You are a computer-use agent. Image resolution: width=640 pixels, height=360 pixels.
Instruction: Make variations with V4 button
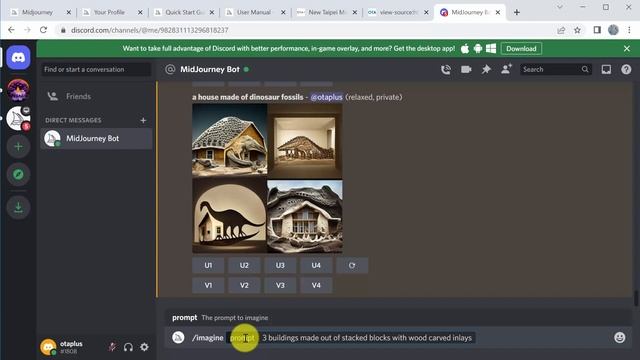coord(316,285)
